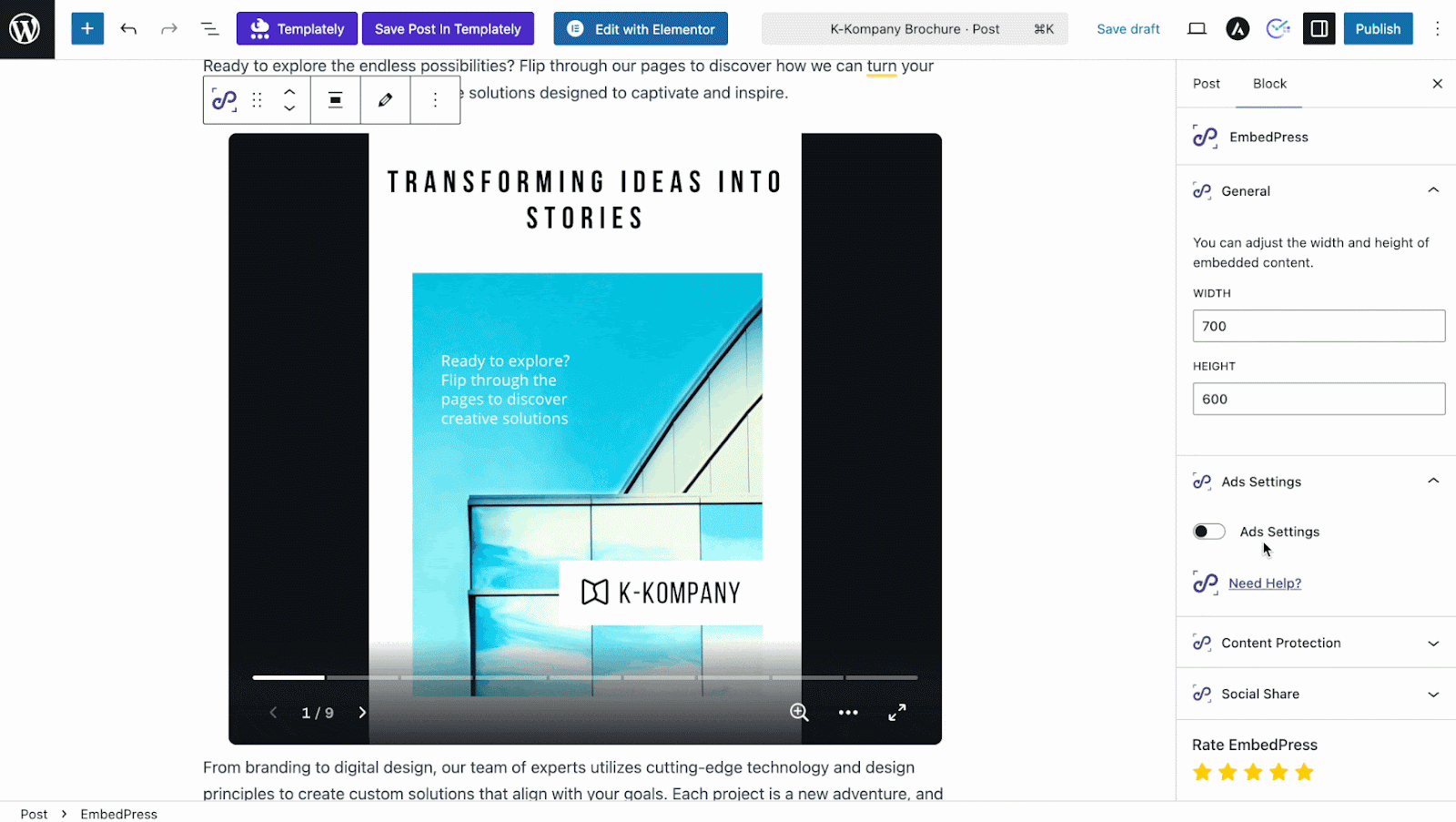
Task: Open viewer three-dot menu
Action: pos(848,713)
